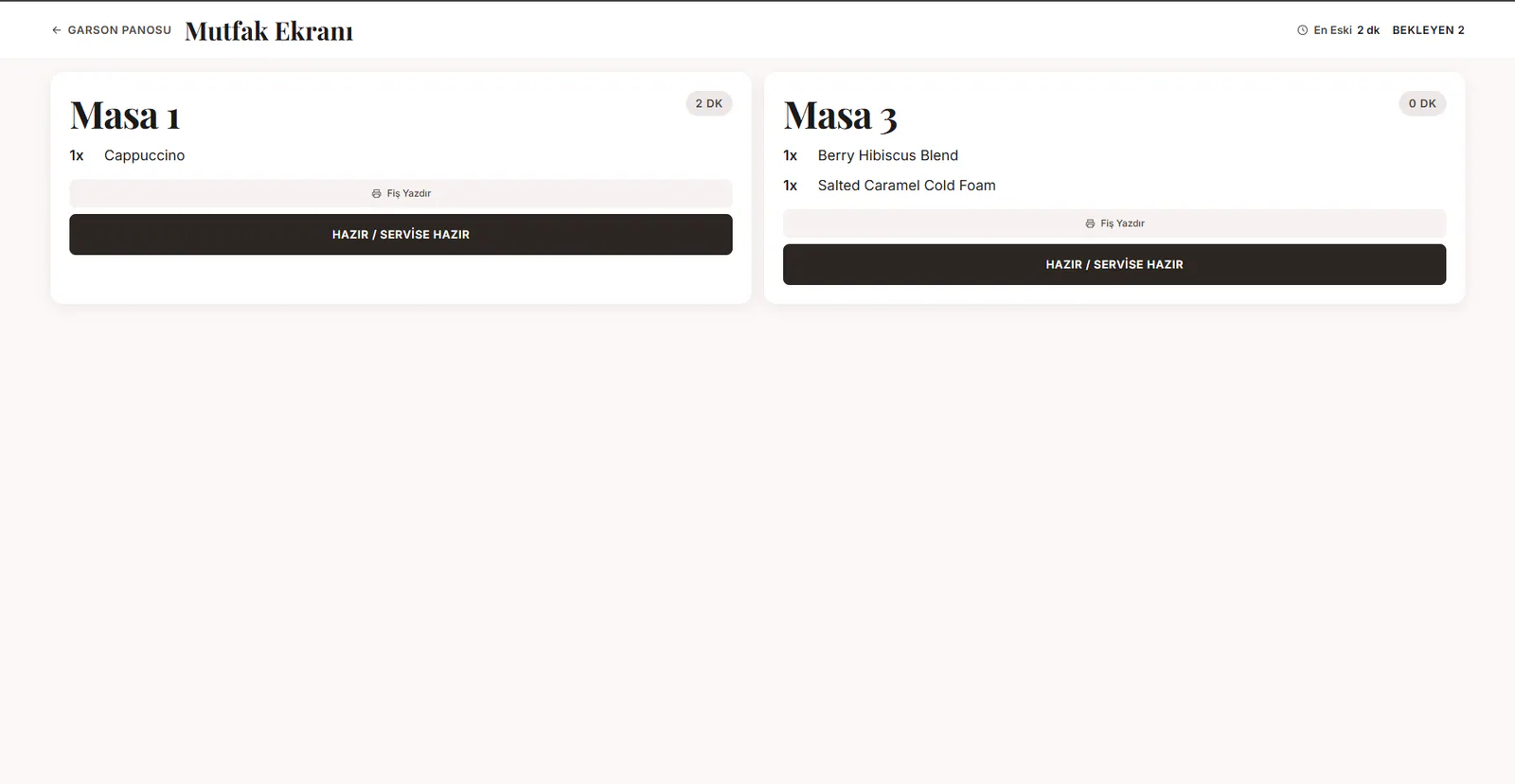1515x784 pixels.
Task: Click the Bekleyen 2 counter
Action: pyautogui.click(x=1428, y=30)
